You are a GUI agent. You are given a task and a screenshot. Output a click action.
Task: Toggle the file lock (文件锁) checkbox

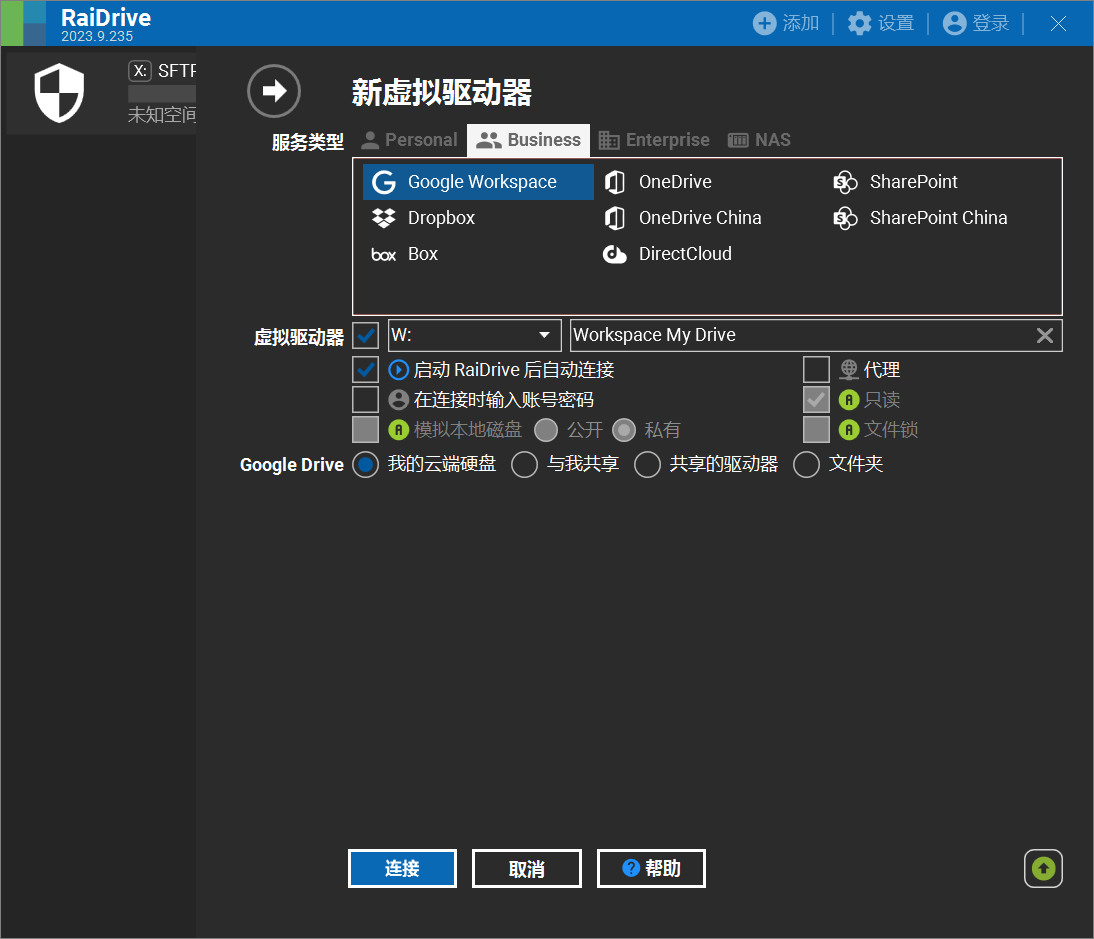pos(816,430)
